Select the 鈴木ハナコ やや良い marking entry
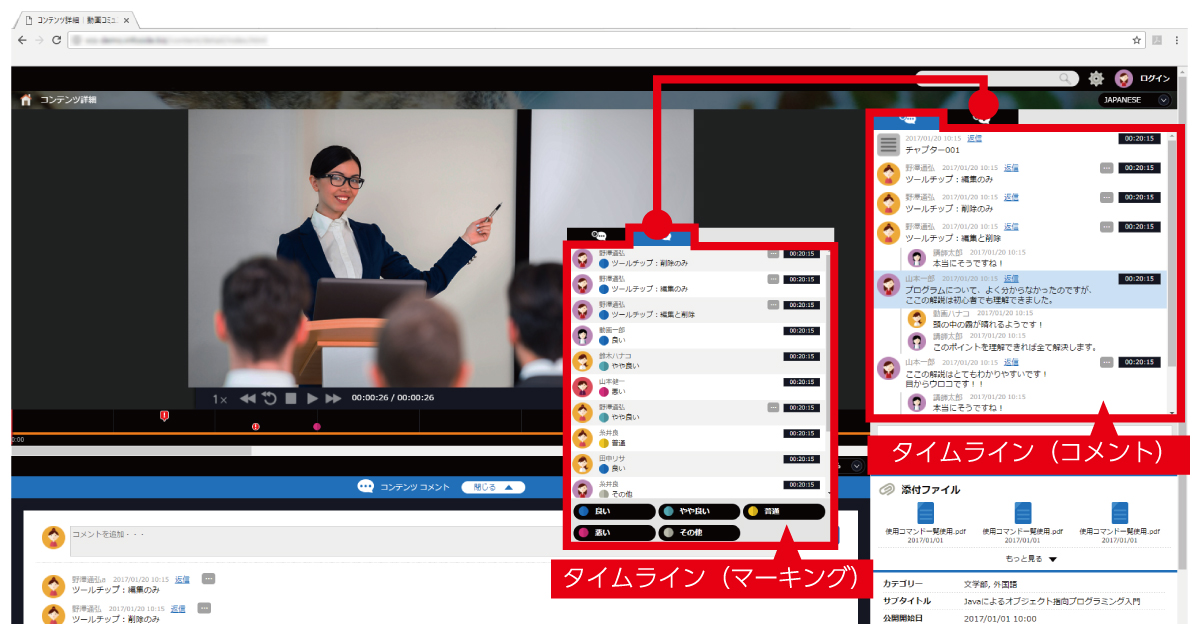The width and height of the screenshot is (1200, 624). click(x=698, y=362)
